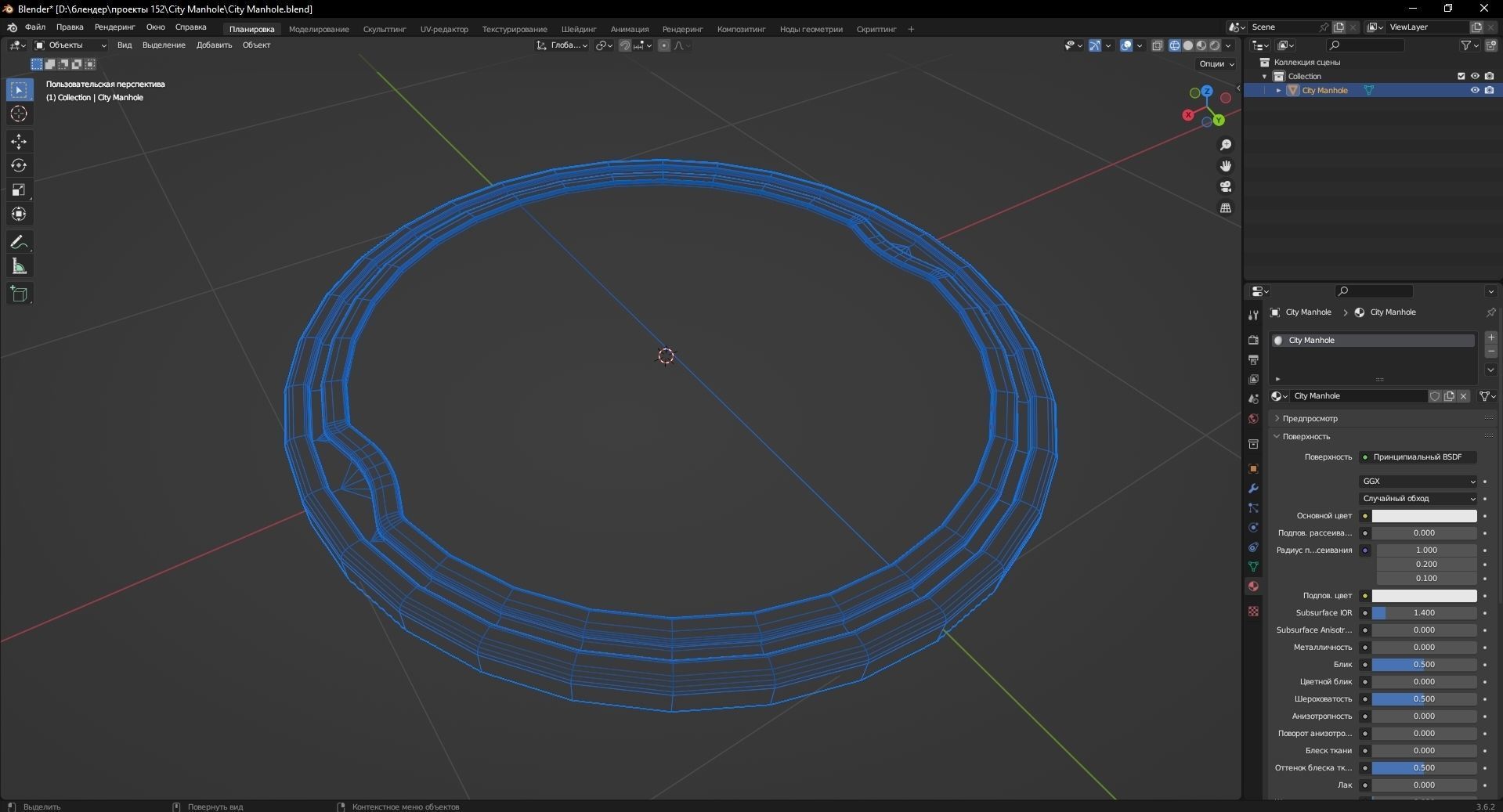
Task: Choose the Measure tool
Action: (19, 267)
